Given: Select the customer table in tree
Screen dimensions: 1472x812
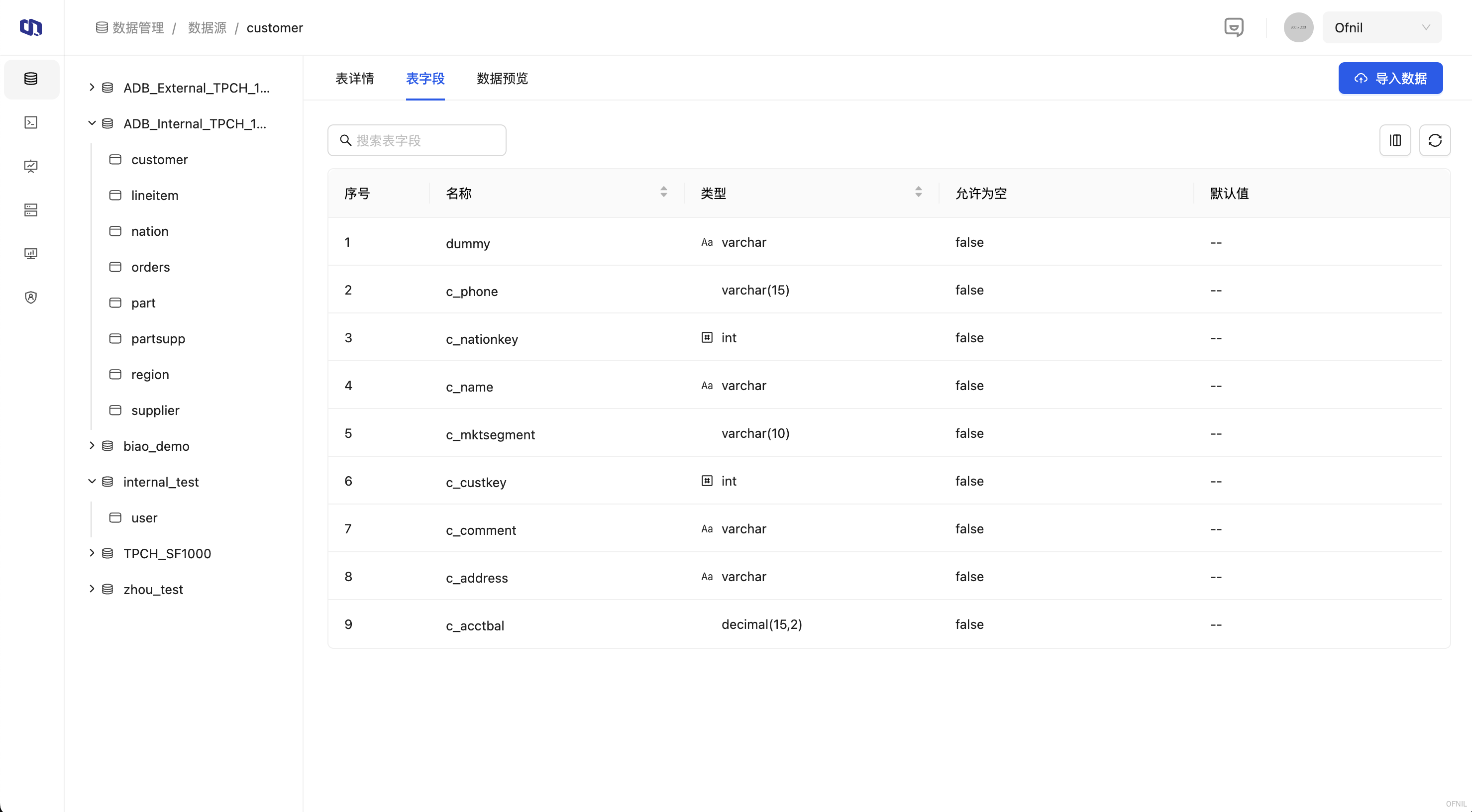Looking at the screenshot, I should [159, 159].
